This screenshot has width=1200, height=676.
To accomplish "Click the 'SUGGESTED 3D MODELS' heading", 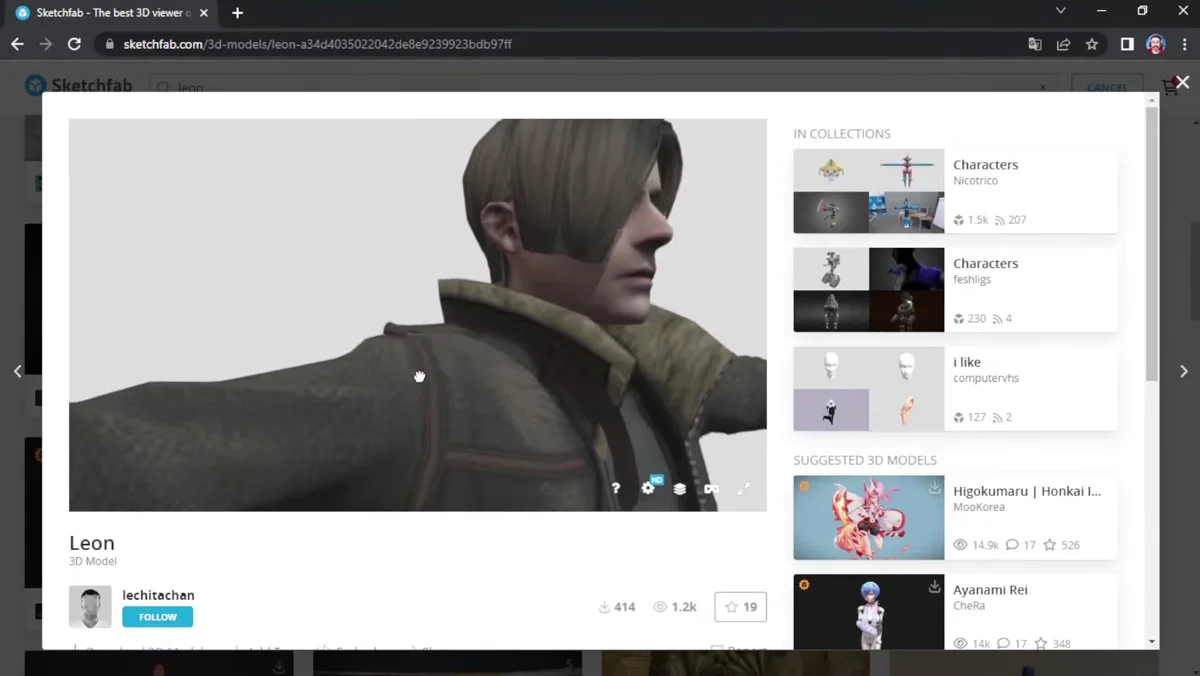I will coord(865,461).
